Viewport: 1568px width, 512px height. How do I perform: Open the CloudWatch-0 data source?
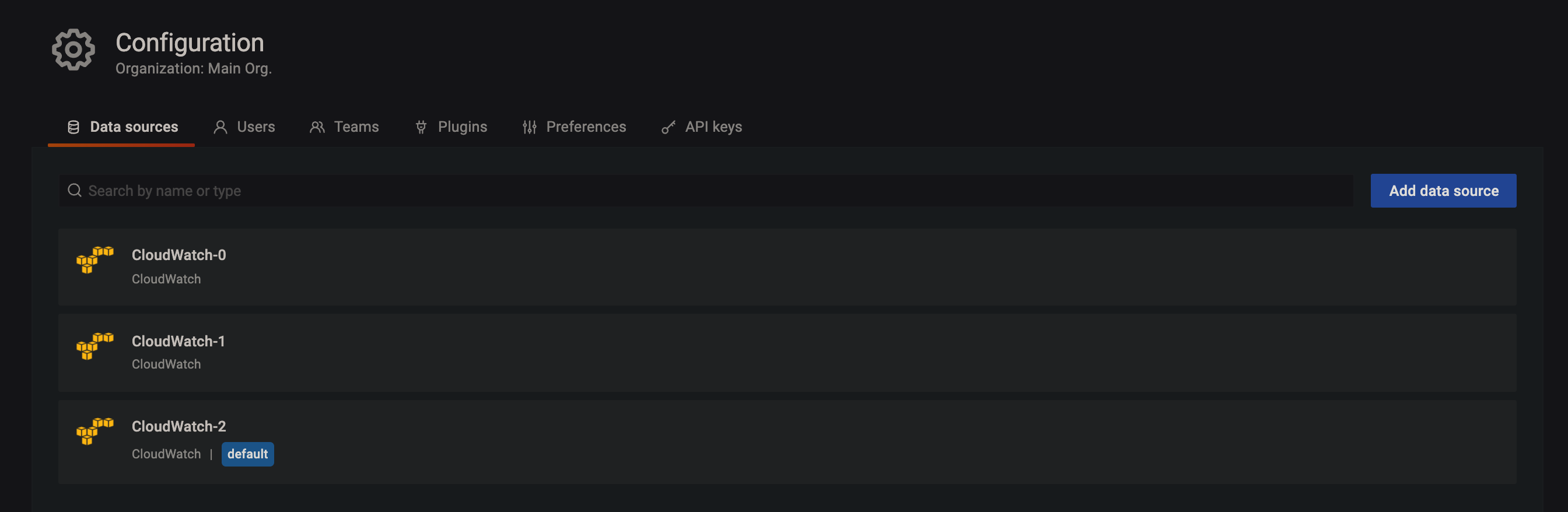pyautogui.click(x=178, y=255)
